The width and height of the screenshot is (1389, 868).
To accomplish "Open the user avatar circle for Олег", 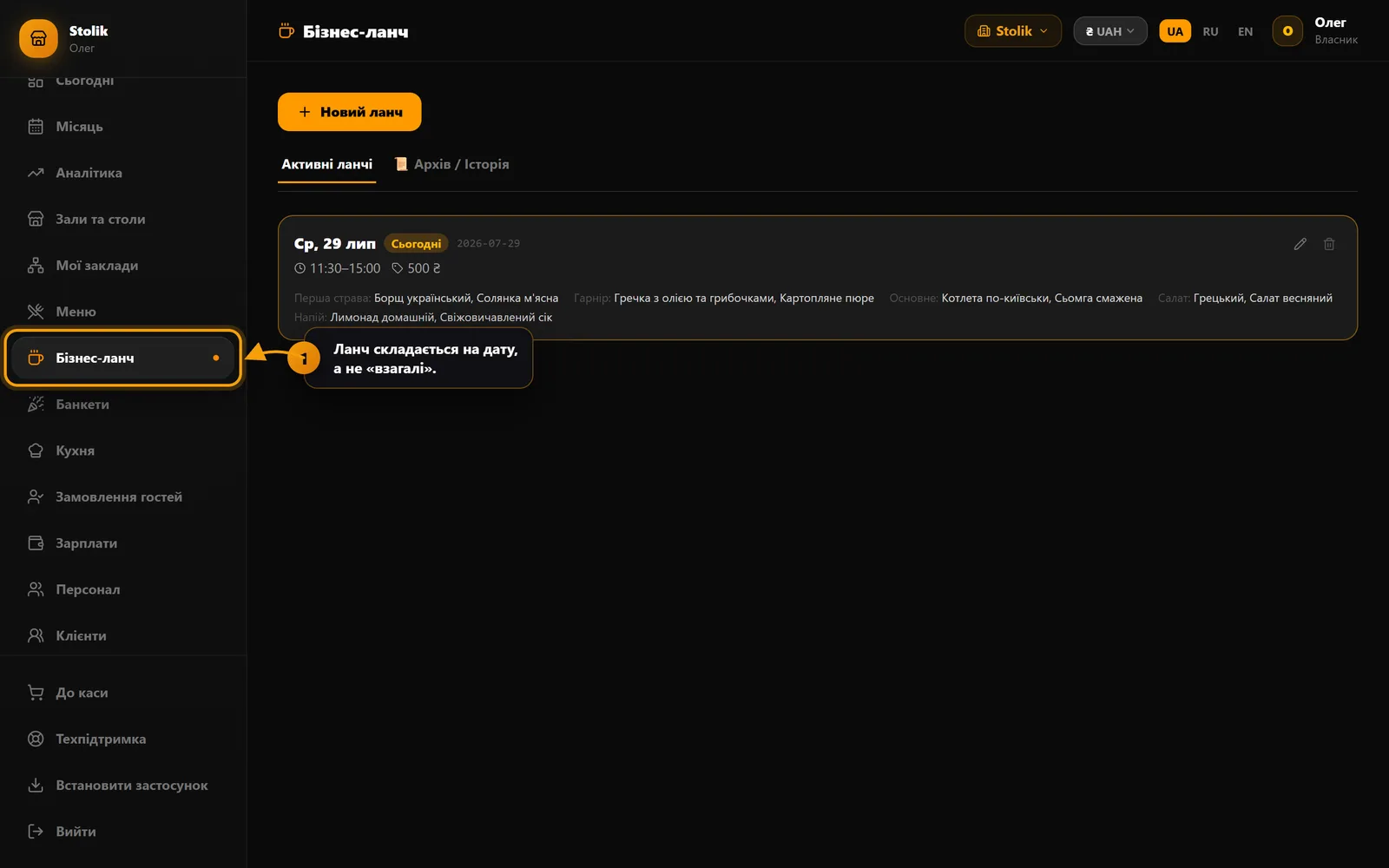I will pyautogui.click(x=1287, y=31).
